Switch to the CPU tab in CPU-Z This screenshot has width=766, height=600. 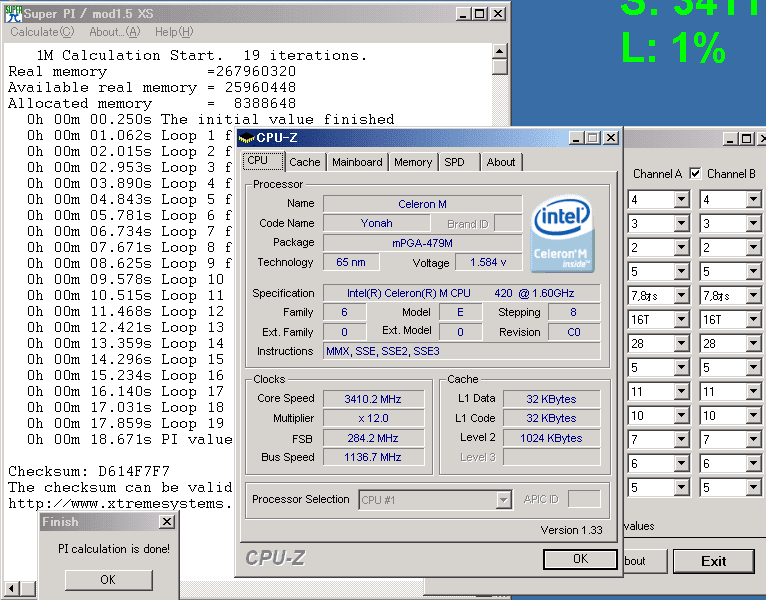pyautogui.click(x=263, y=161)
